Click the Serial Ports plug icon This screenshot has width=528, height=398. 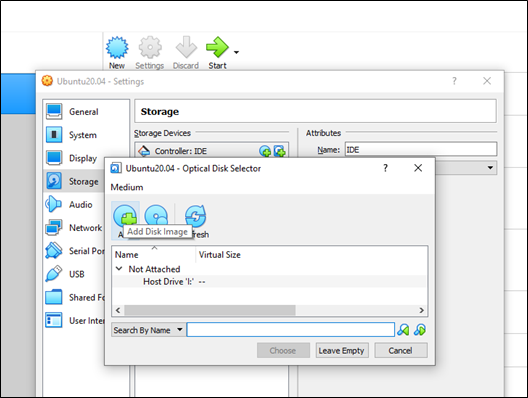pos(54,251)
